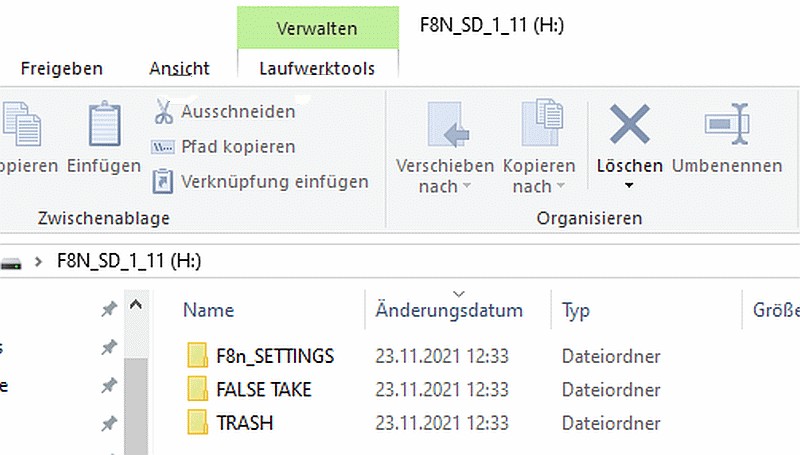The width and height of the screenshot is (800, 455).
Task: Select the TRASH folder
Action: [244, 422]
